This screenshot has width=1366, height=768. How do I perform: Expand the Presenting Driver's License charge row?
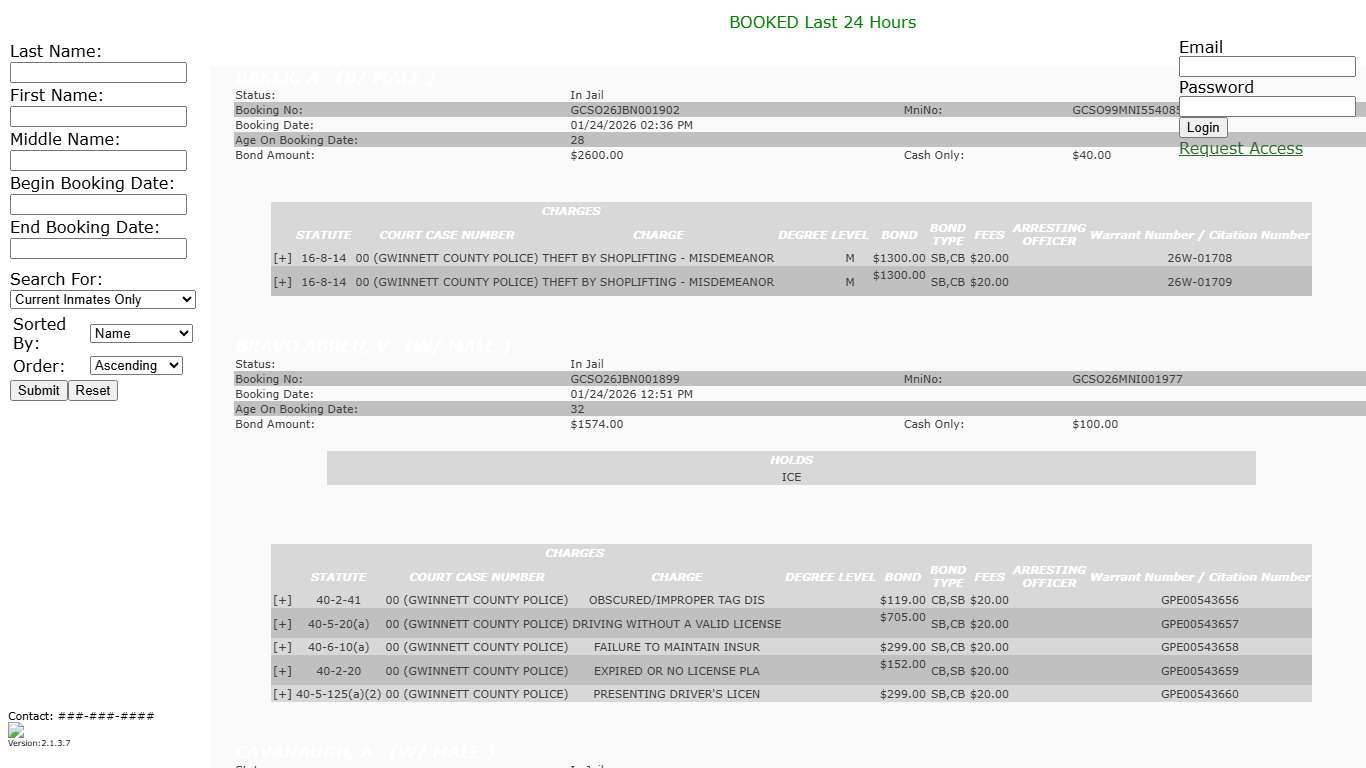point(282,694)
